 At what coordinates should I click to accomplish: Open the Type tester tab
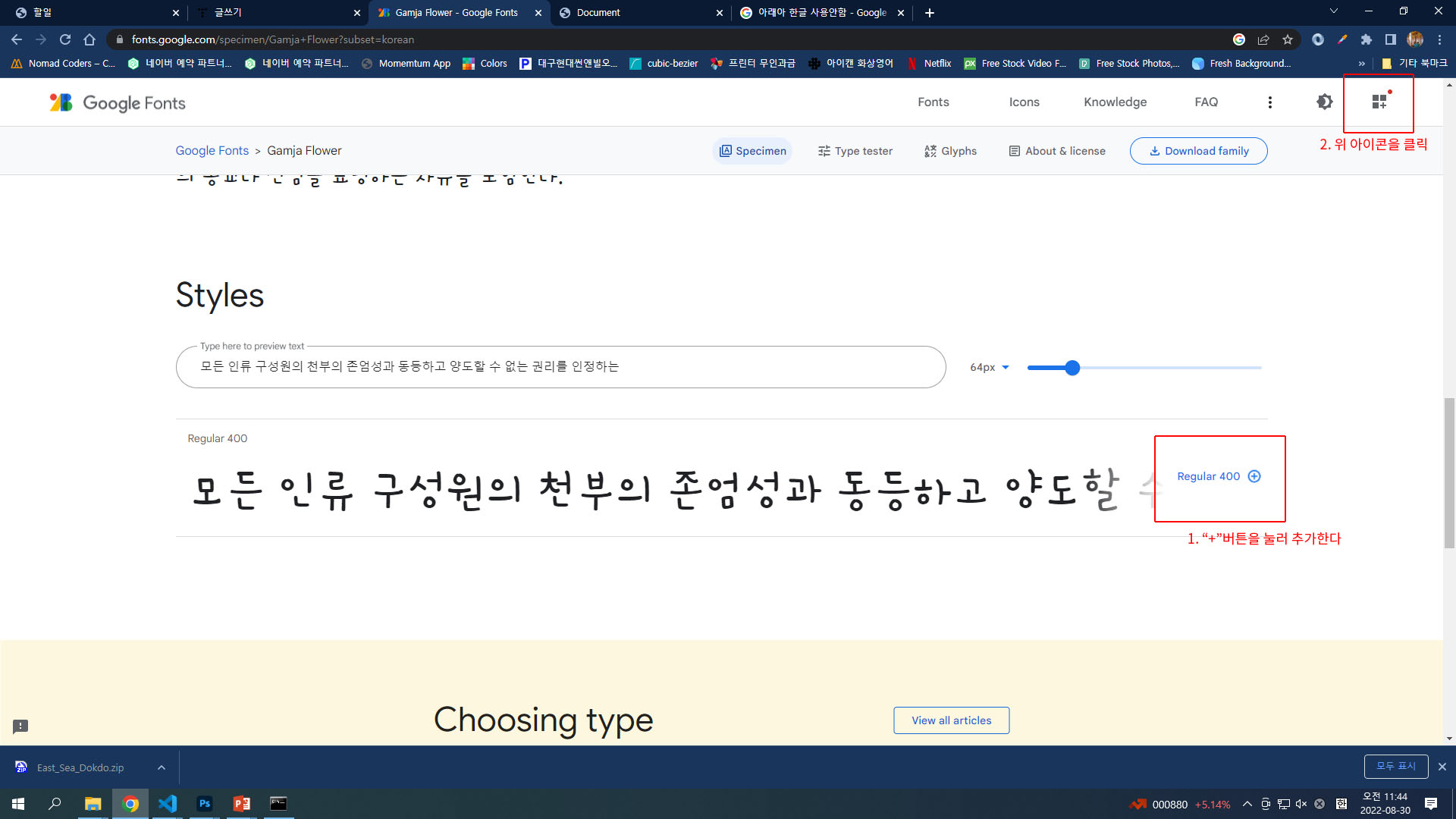(855, 151)
